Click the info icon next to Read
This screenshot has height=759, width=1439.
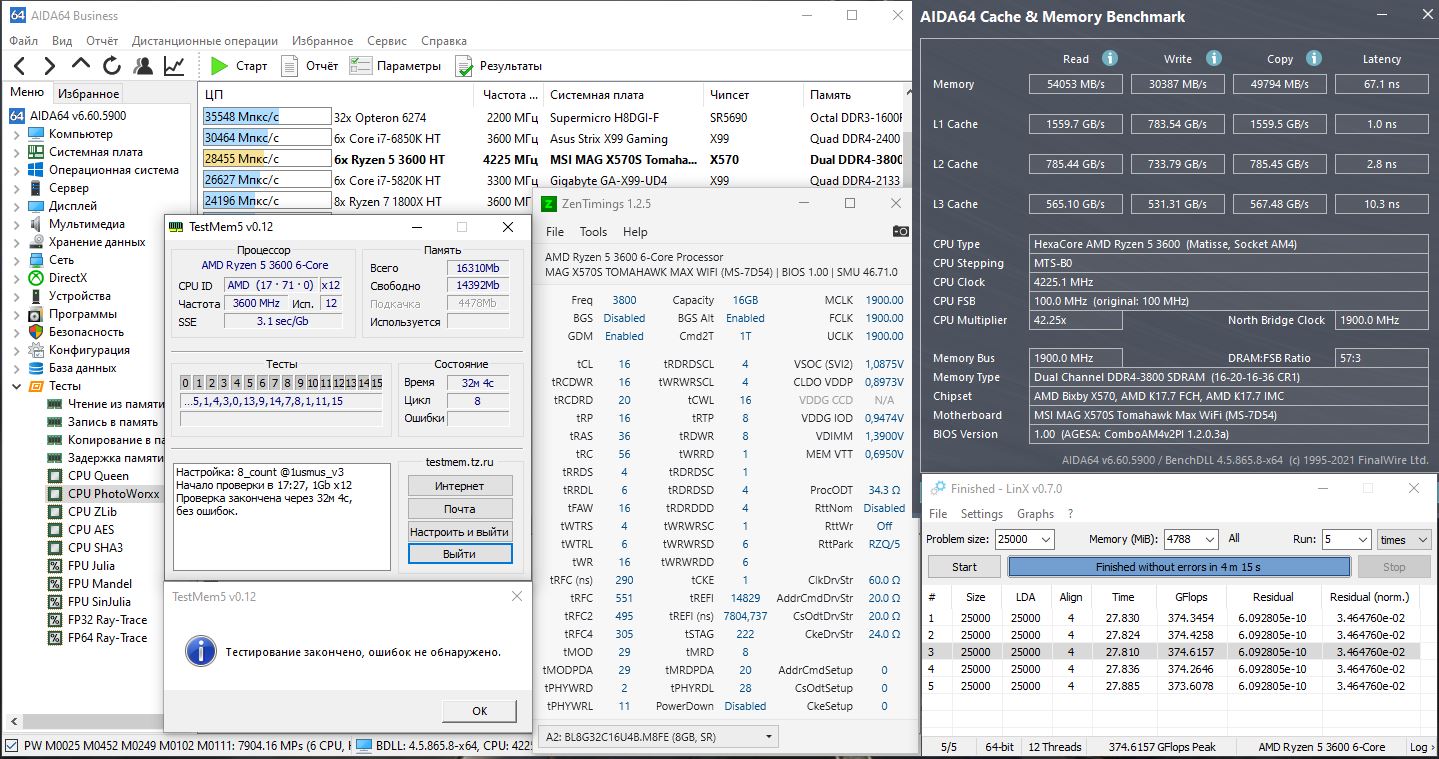pyautogui.click(x=1109, y=59)
